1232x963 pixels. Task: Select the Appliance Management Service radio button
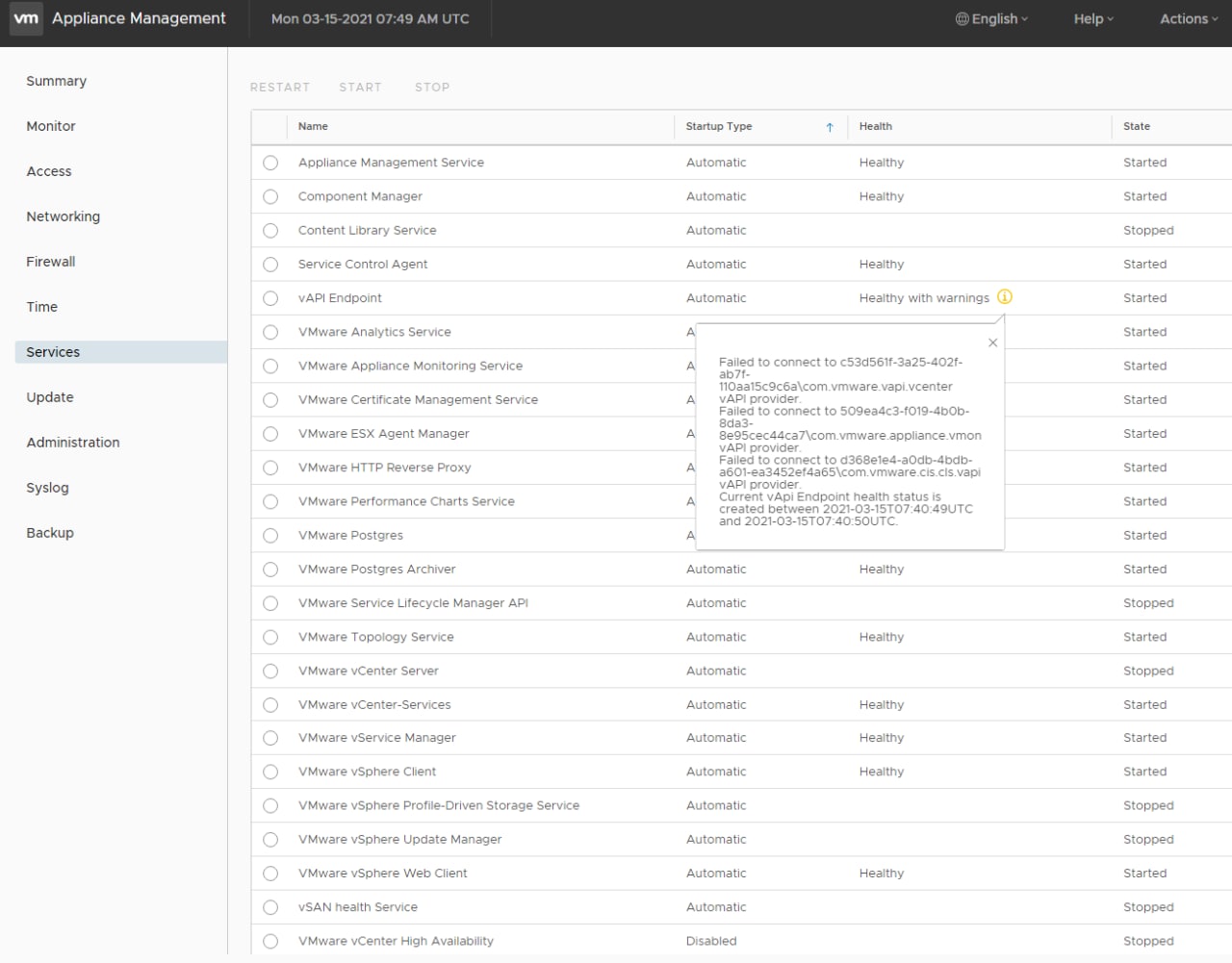click(x=270, y=163)
